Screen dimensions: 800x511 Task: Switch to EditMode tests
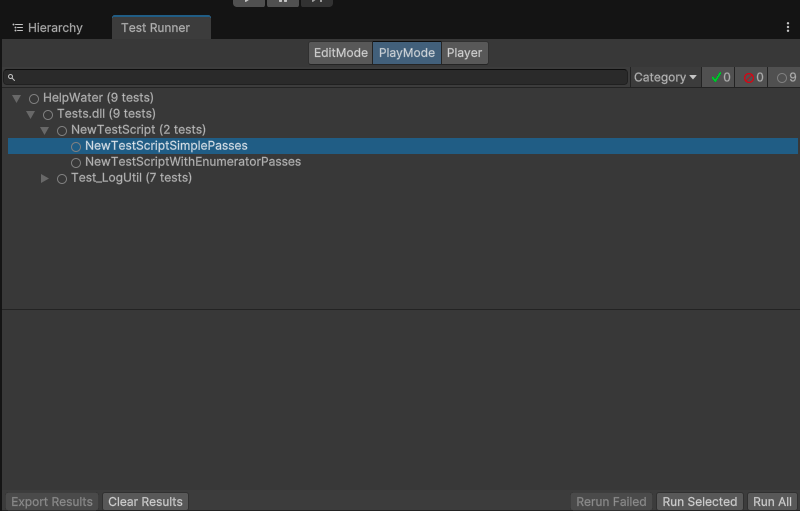coord(340,53)
